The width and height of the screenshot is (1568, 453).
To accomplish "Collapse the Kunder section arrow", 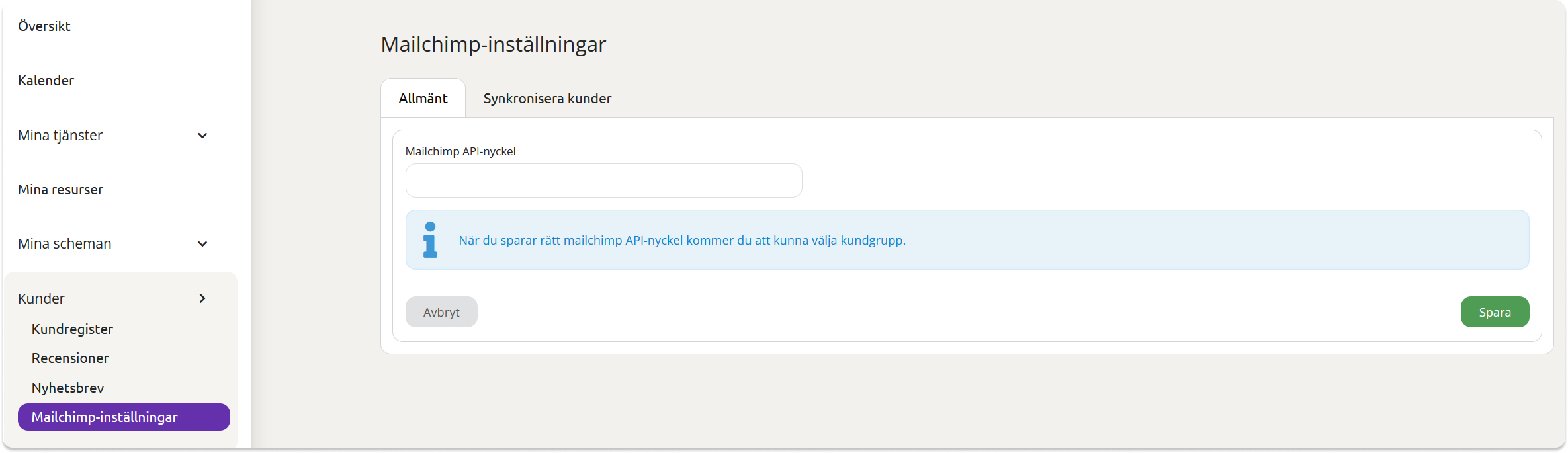I will [x=202, y=298].
